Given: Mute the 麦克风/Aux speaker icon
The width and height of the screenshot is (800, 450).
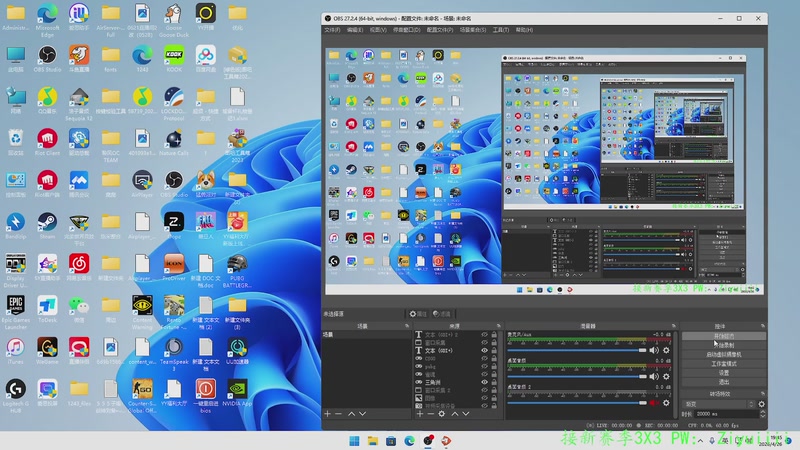Looking at the screenshot, I should 654,350.
